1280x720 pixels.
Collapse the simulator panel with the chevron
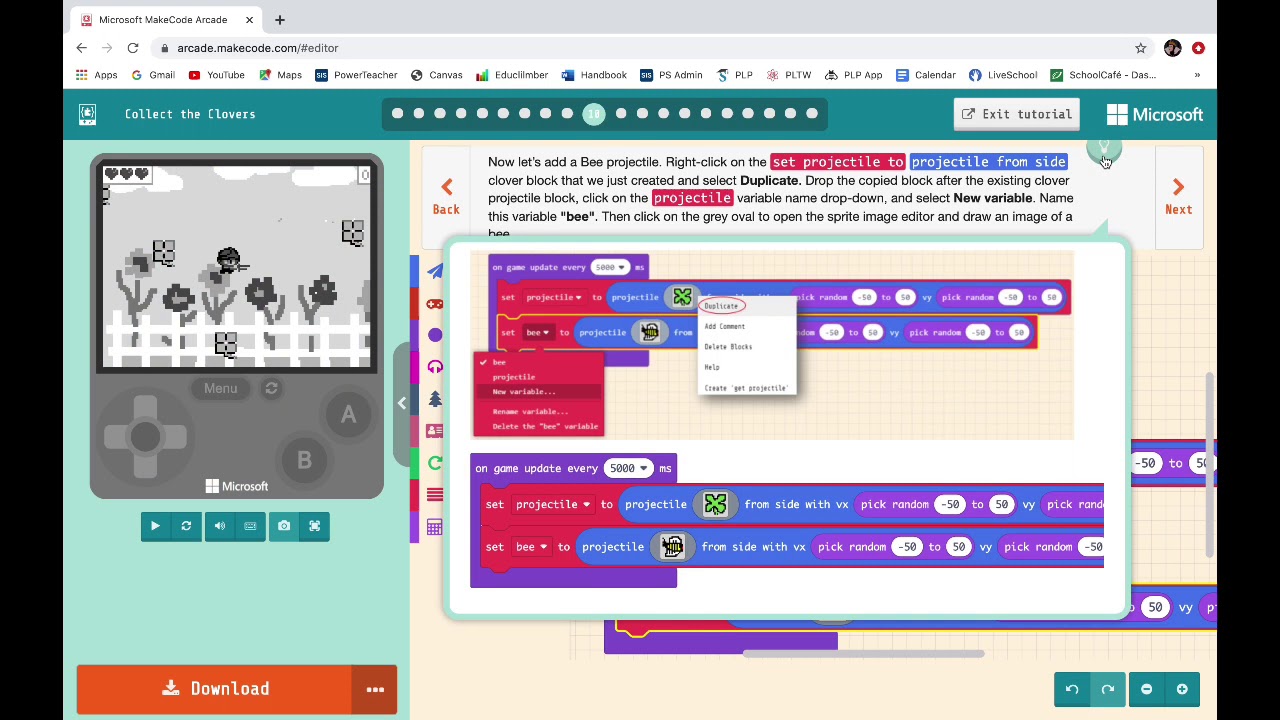click(402, 403)
